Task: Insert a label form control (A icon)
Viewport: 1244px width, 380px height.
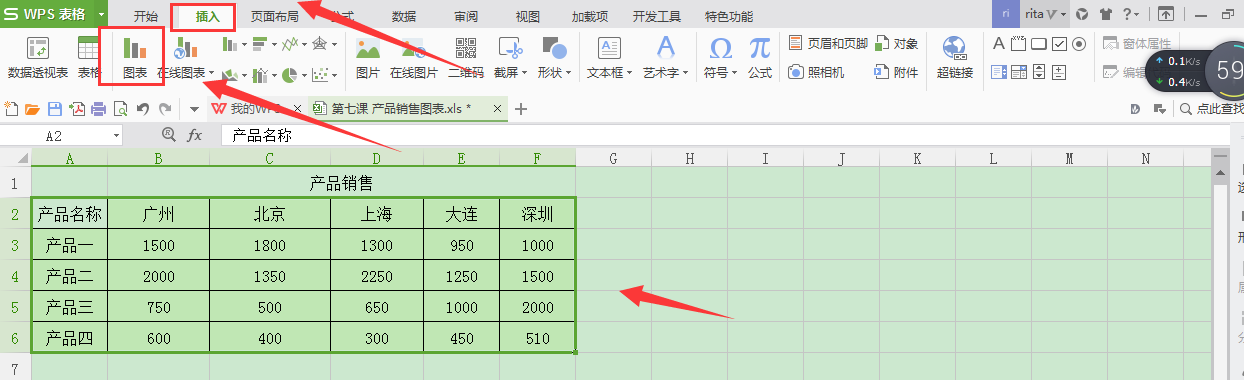Action: tap(998, 43)
